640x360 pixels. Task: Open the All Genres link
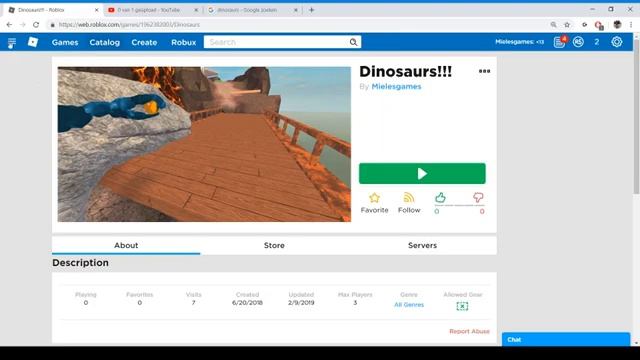pos(409,304)
